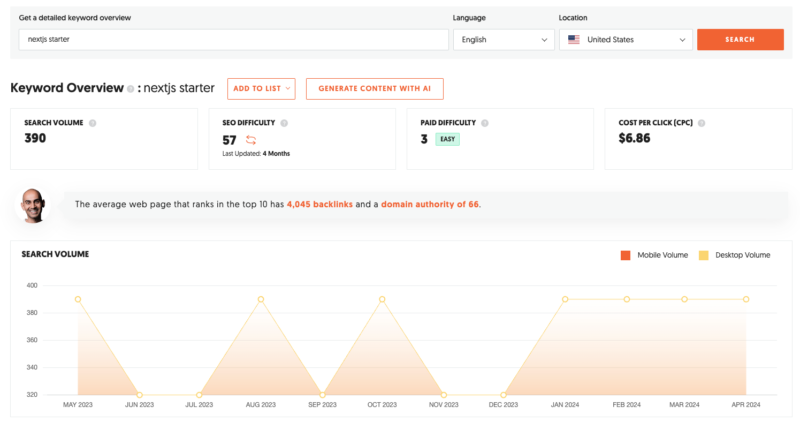Click the paid difficulty value 3
This screenshot has height=422, width=800.
click(x=424, y=139)
